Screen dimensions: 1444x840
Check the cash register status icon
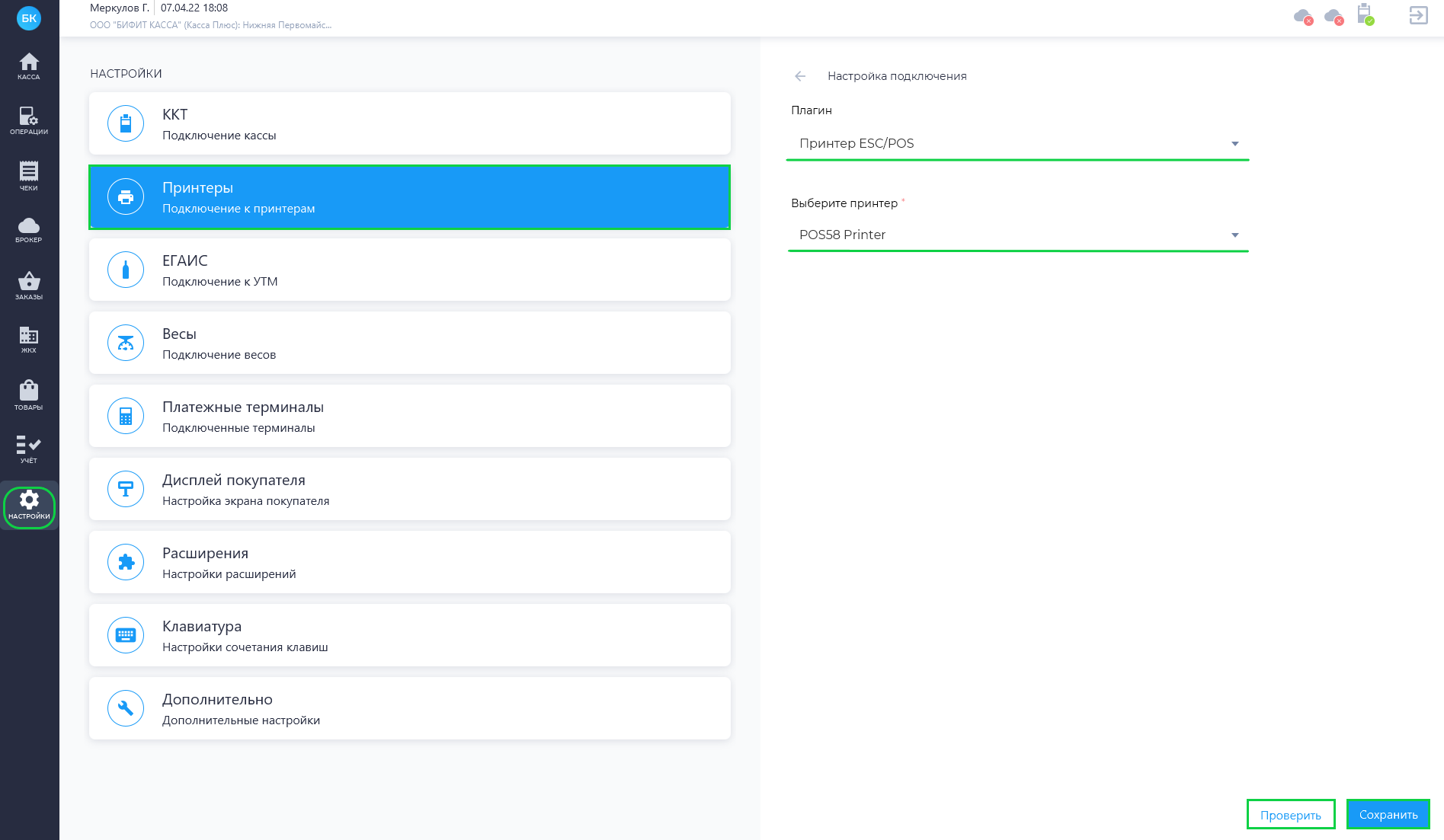coord(1365,15)
